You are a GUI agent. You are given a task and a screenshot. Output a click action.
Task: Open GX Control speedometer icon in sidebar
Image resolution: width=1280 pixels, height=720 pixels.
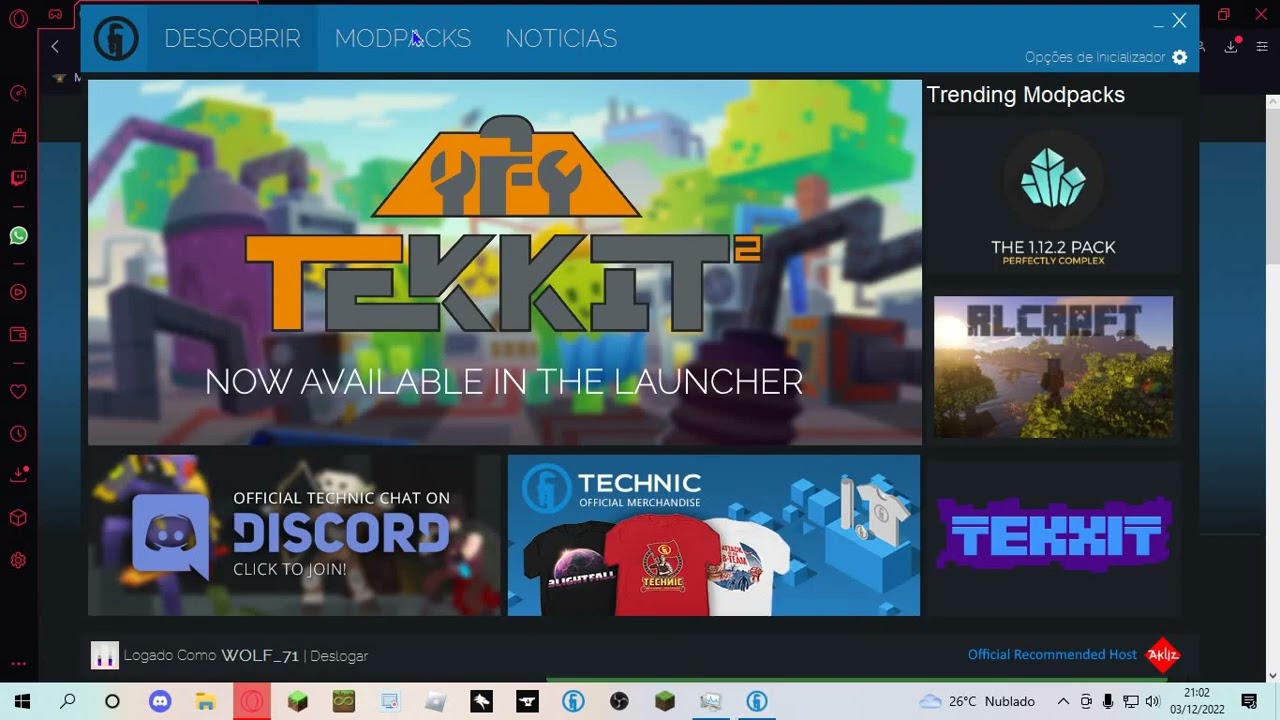point(18,93)
